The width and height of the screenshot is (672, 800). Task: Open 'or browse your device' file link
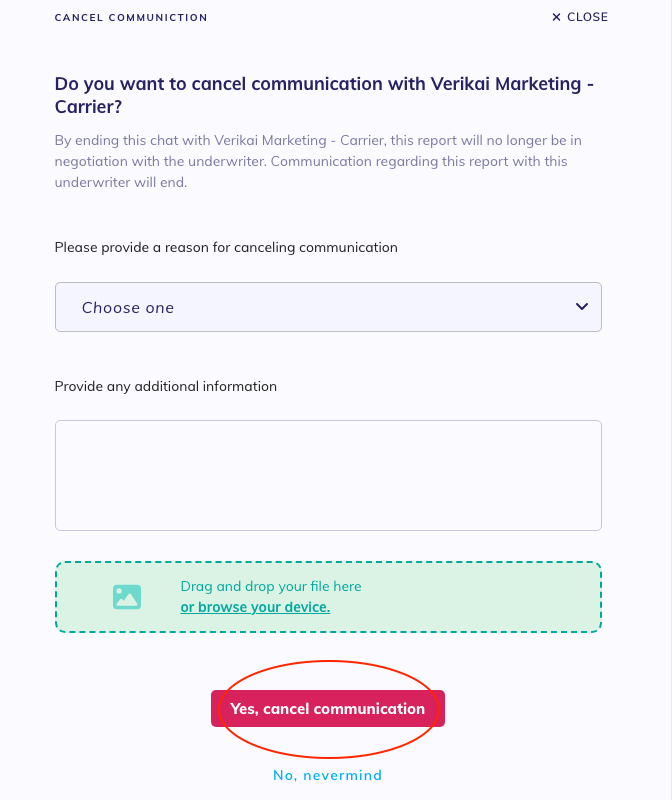255,607
